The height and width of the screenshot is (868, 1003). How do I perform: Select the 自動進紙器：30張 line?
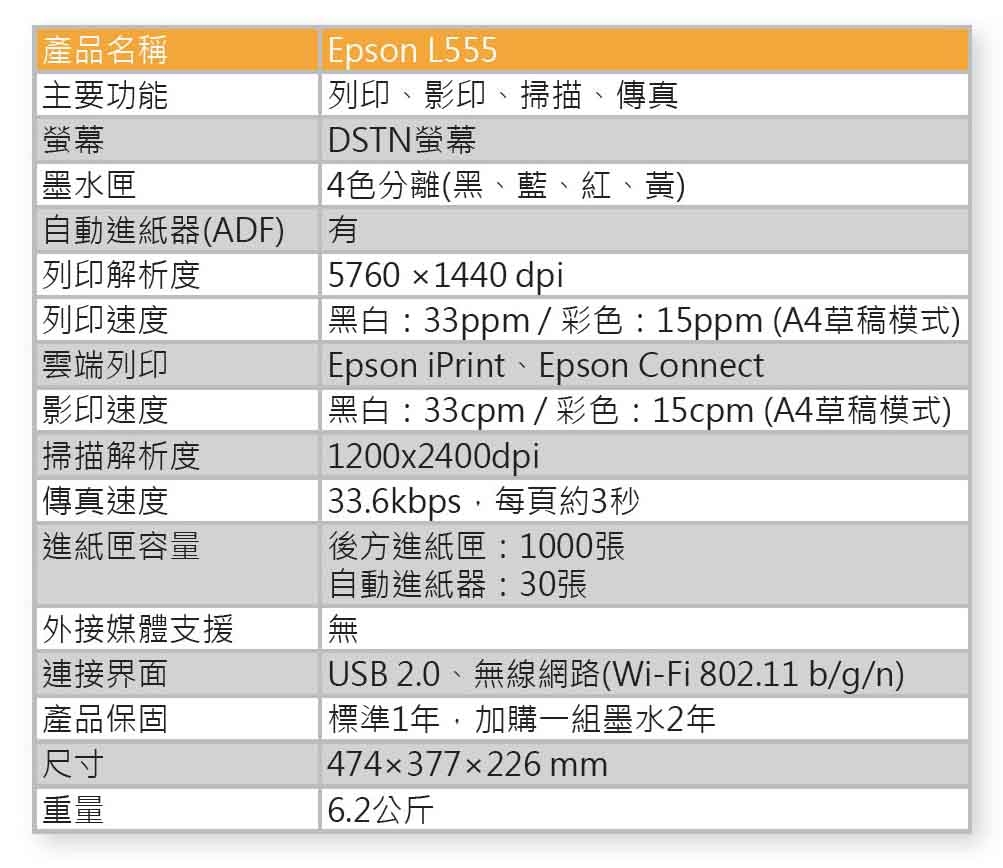457,584
